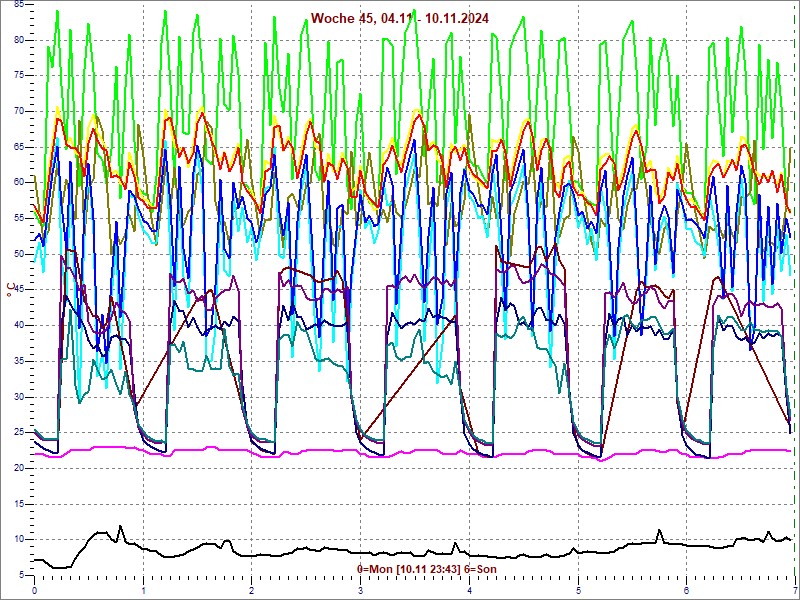Select the y-axis tick label 50
The width and height of the screenshot is (800, 600).
click(x=19, y=253)
